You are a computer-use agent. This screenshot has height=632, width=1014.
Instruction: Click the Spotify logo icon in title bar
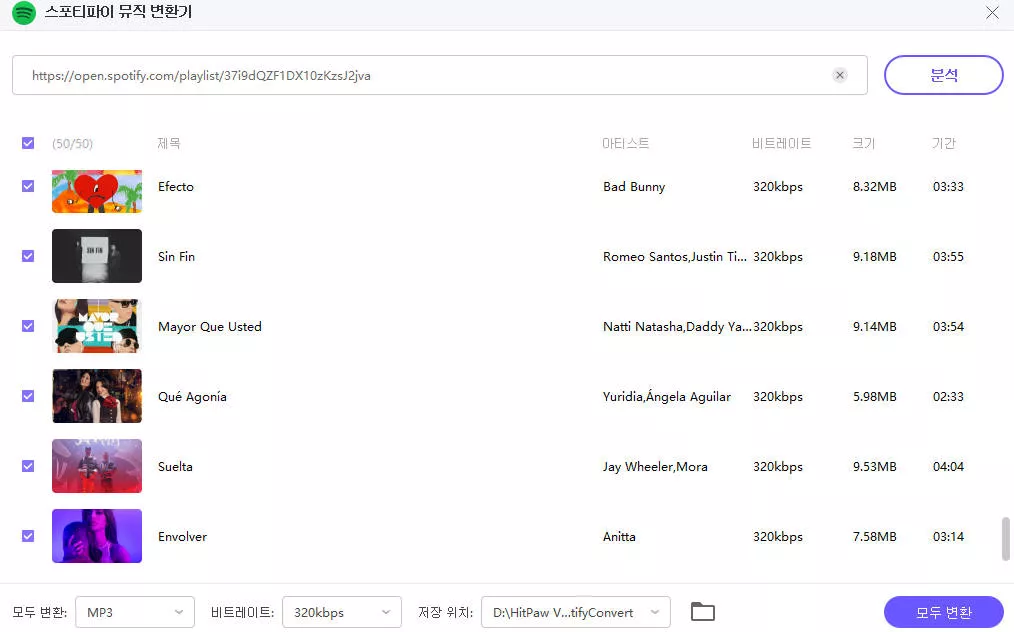coord(24,12)
